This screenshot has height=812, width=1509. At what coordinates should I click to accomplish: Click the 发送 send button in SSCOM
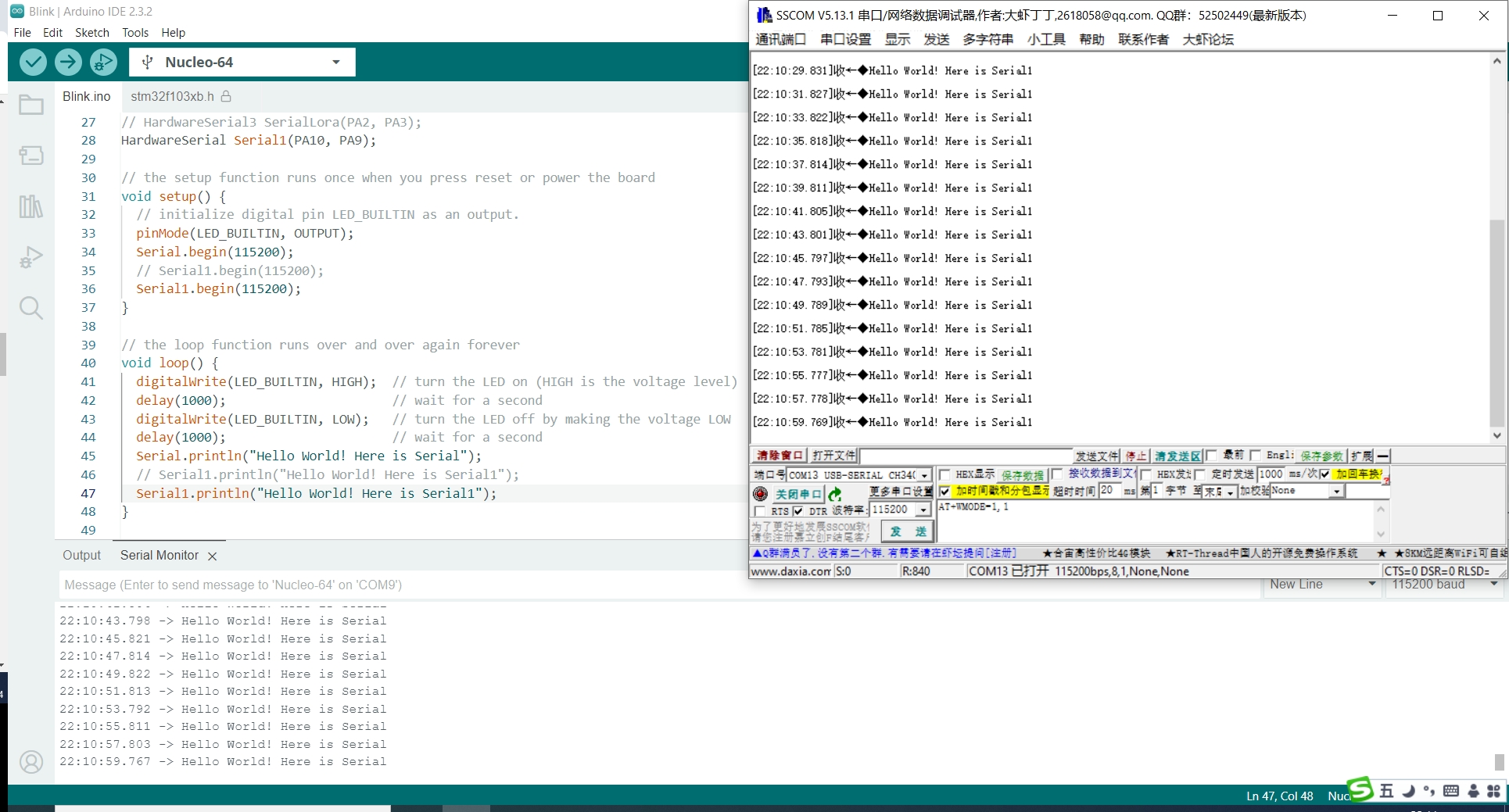click(x=908, y=531)
